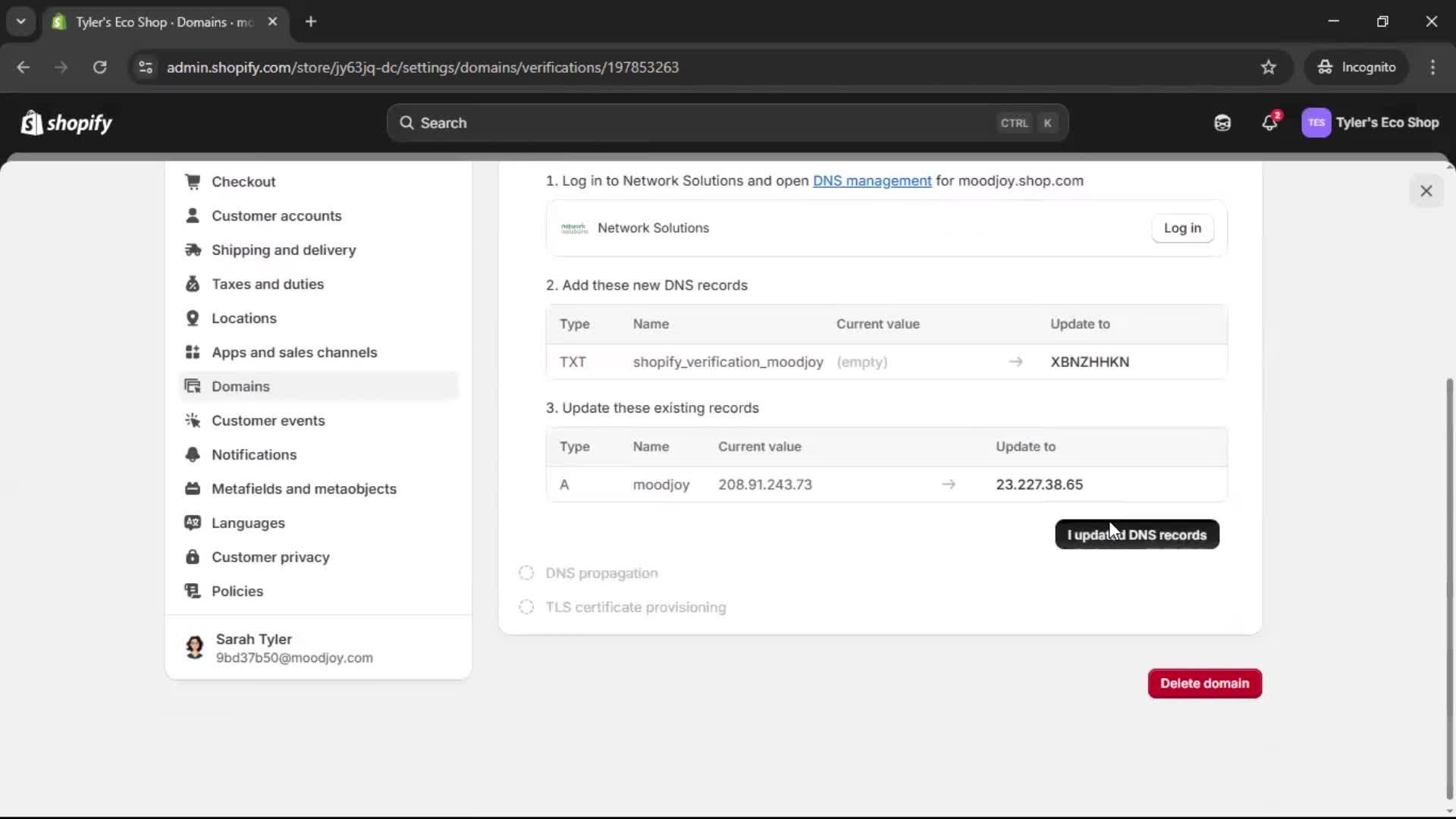Click the Apps and sales channels icon
This screenshot has height=819, width=1456.
pyautogui.click(x=193, y=352)
